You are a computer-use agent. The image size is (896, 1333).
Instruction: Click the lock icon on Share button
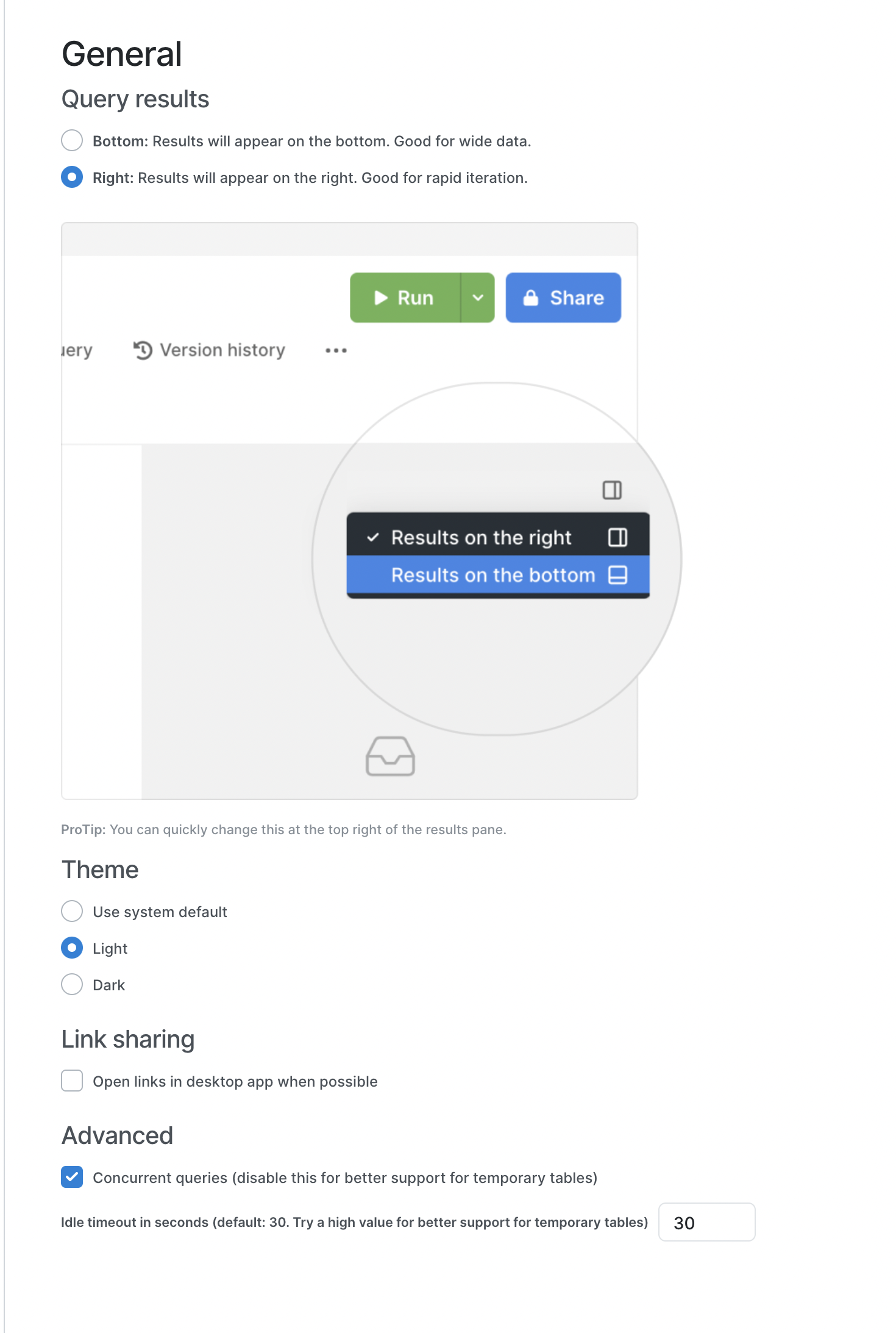point(531,298)
